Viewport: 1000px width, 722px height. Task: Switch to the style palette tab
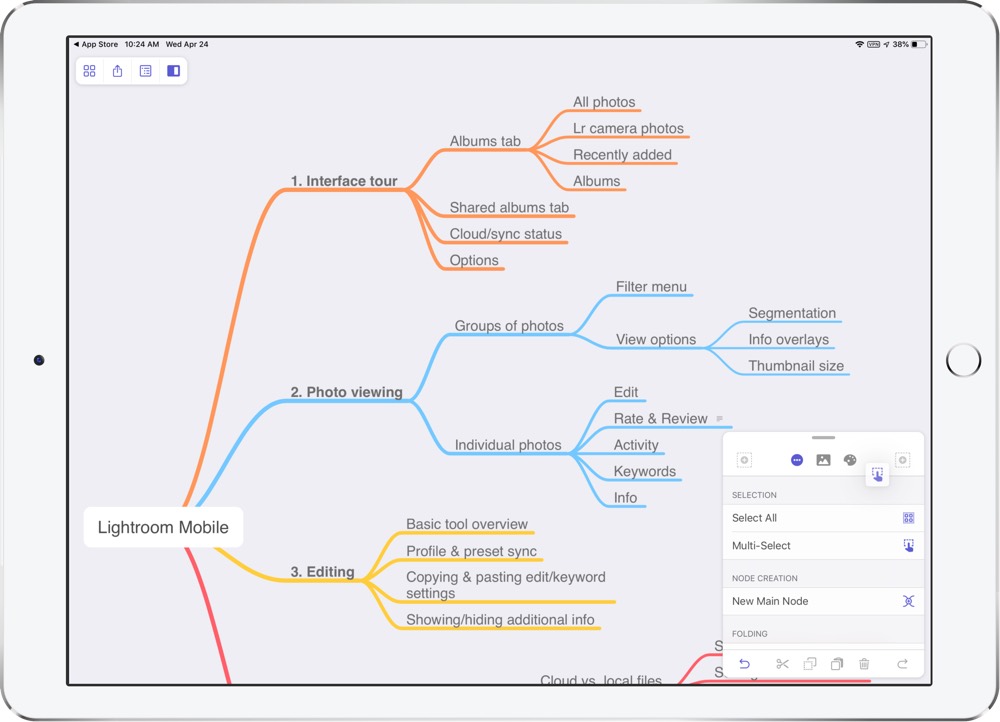pyautogui.click(x=850, y=460)
